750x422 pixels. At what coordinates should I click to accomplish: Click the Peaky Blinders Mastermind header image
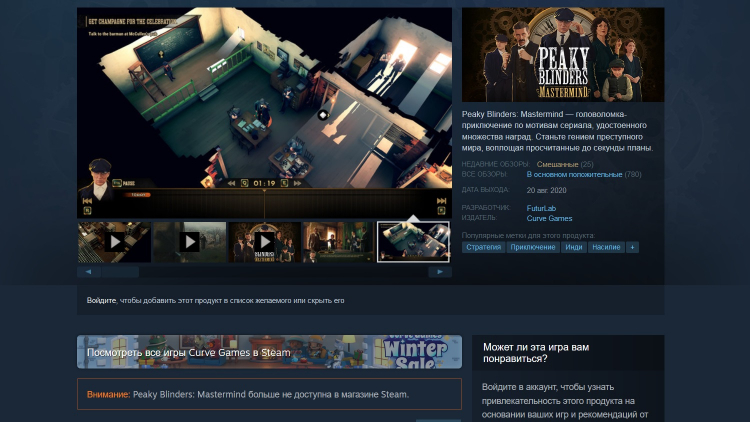pos(563,55)
